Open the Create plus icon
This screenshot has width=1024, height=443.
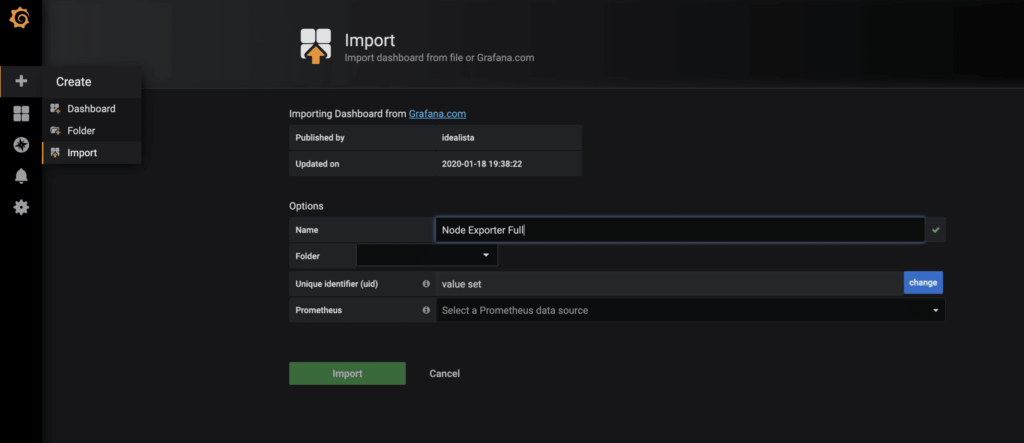click(21, 81)
